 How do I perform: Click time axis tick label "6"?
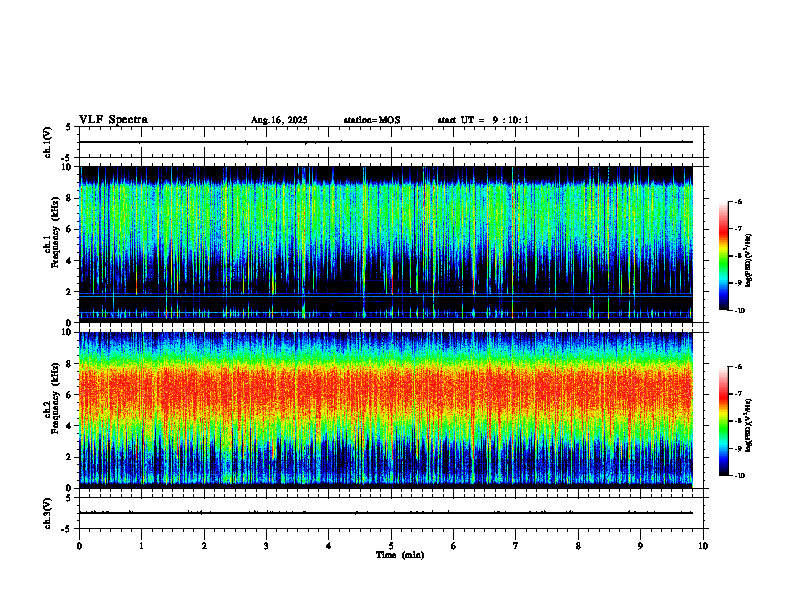[x=454, y=546]
